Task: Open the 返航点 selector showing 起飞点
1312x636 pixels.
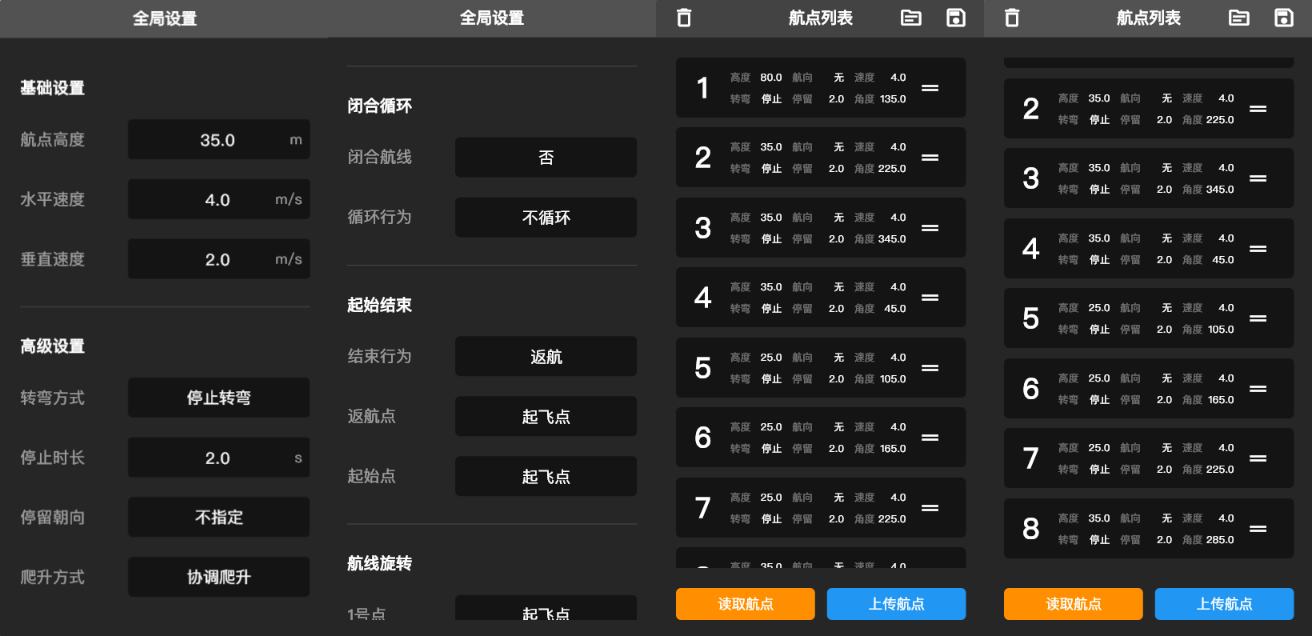Action: click(x=546, y=416)
